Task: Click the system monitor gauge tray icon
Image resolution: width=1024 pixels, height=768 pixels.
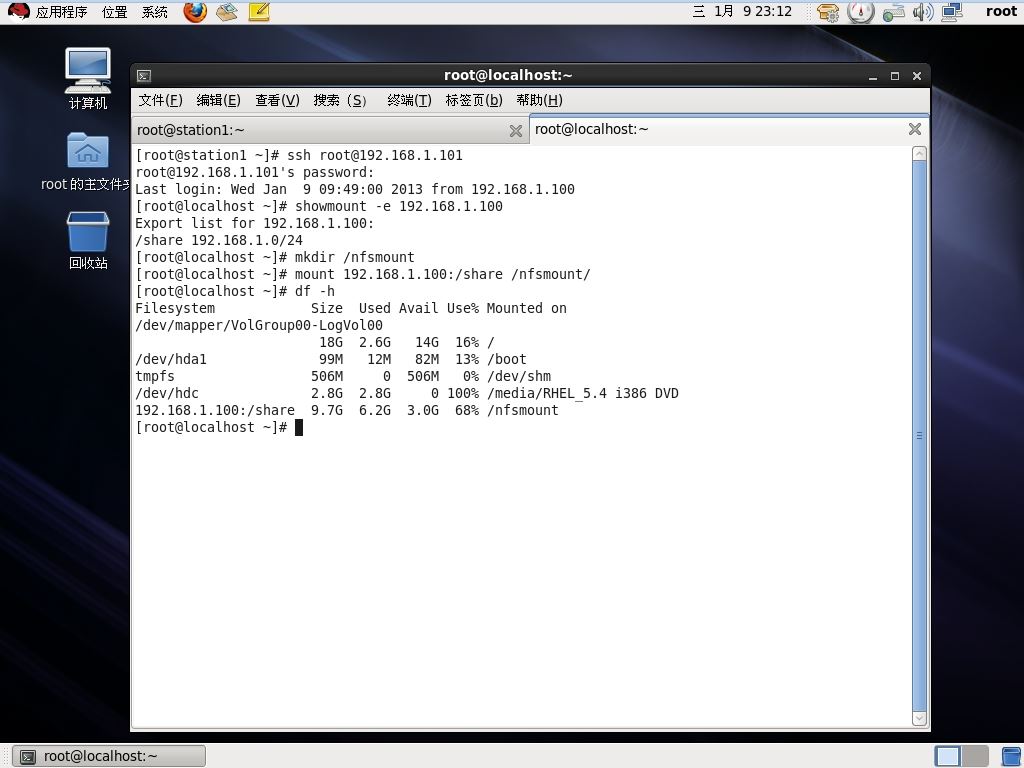Action: (860, 12)
